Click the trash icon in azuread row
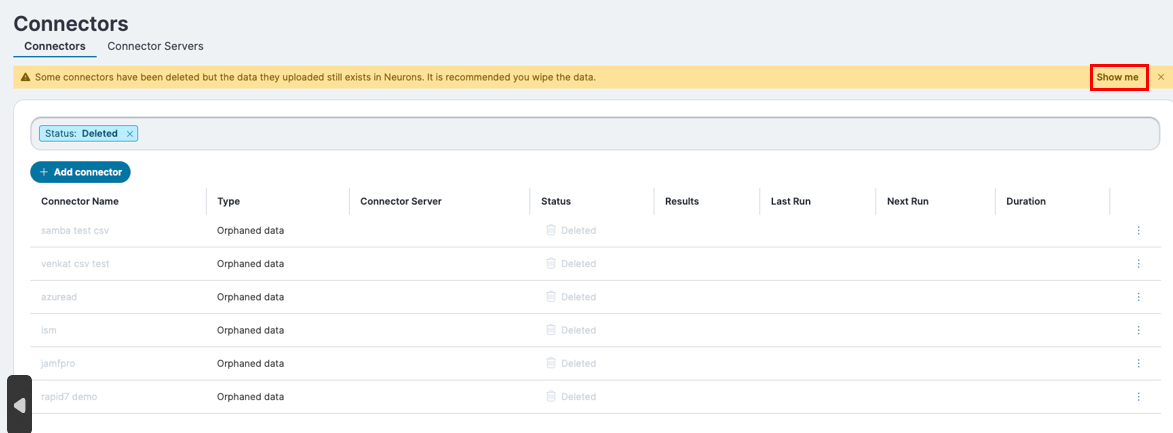Image resolution: width=1173 pixels, height=433 pixels. (x=550, y=297)
